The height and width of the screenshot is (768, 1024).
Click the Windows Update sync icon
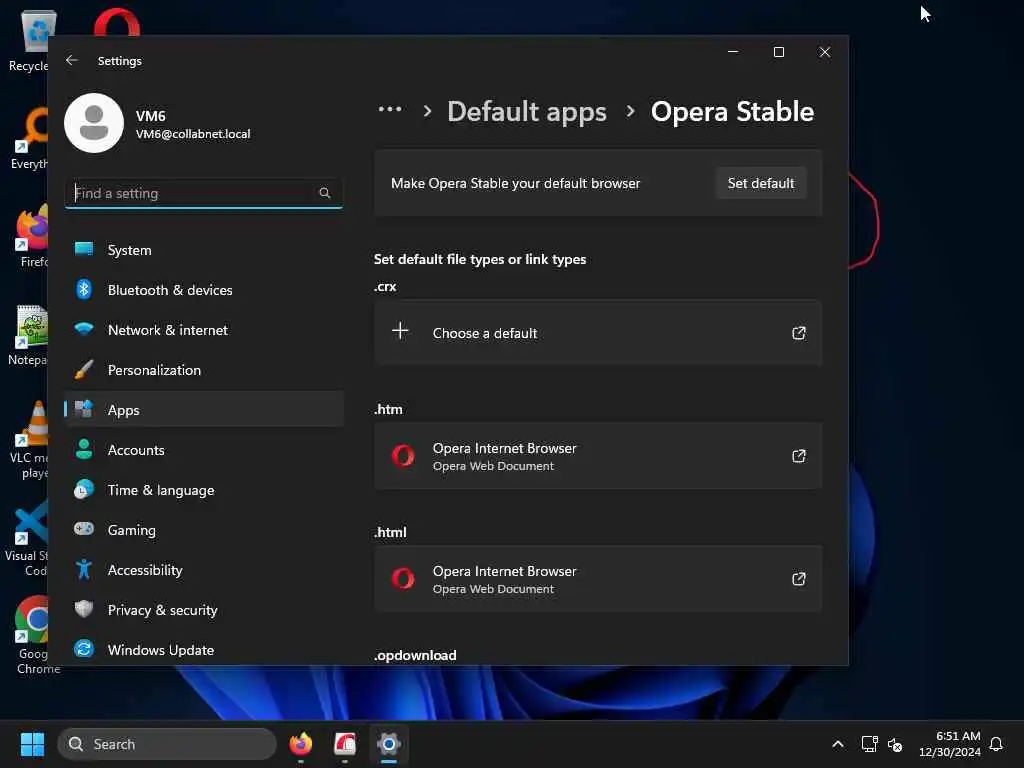(84, 648)
